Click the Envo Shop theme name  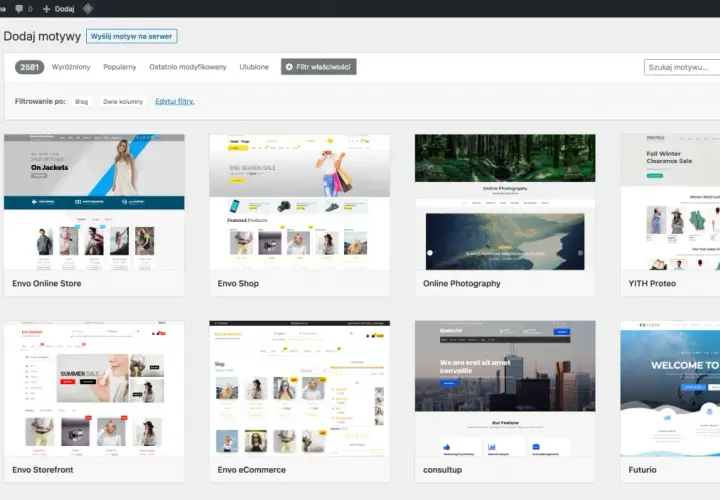(238, 284)
